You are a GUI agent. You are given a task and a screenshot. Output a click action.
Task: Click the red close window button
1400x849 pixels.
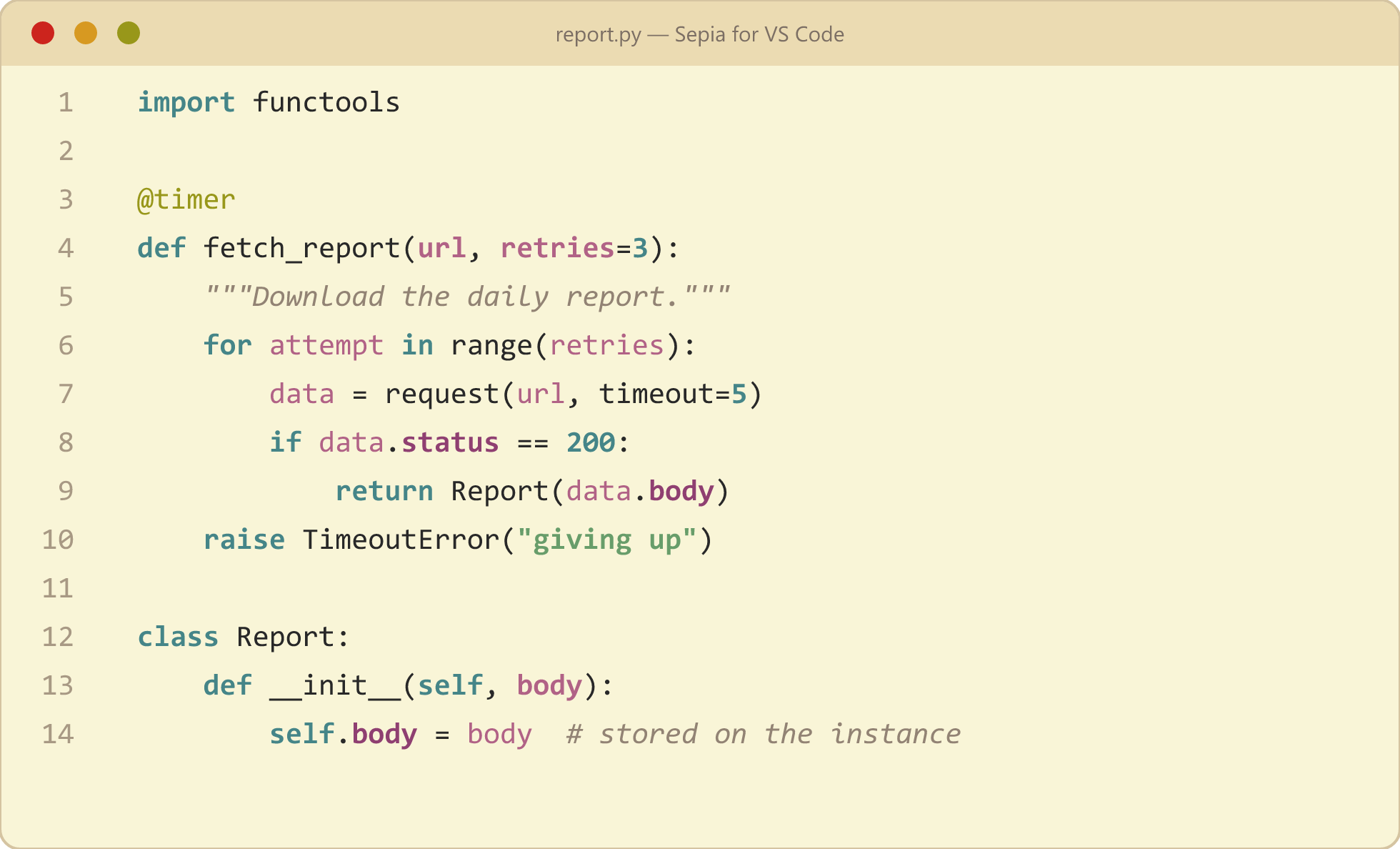pyautogui.click(x=43, y=33)
